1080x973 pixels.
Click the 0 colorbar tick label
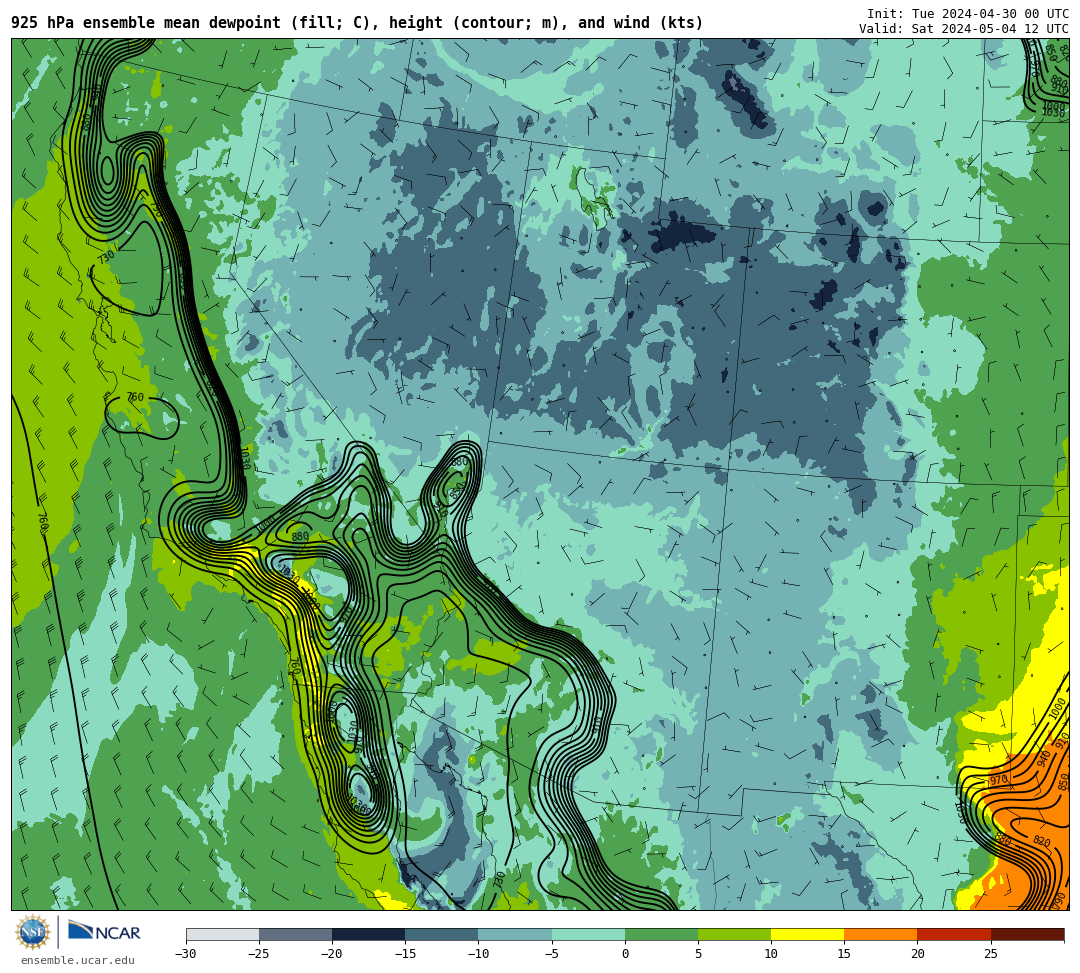pos(625,954)
